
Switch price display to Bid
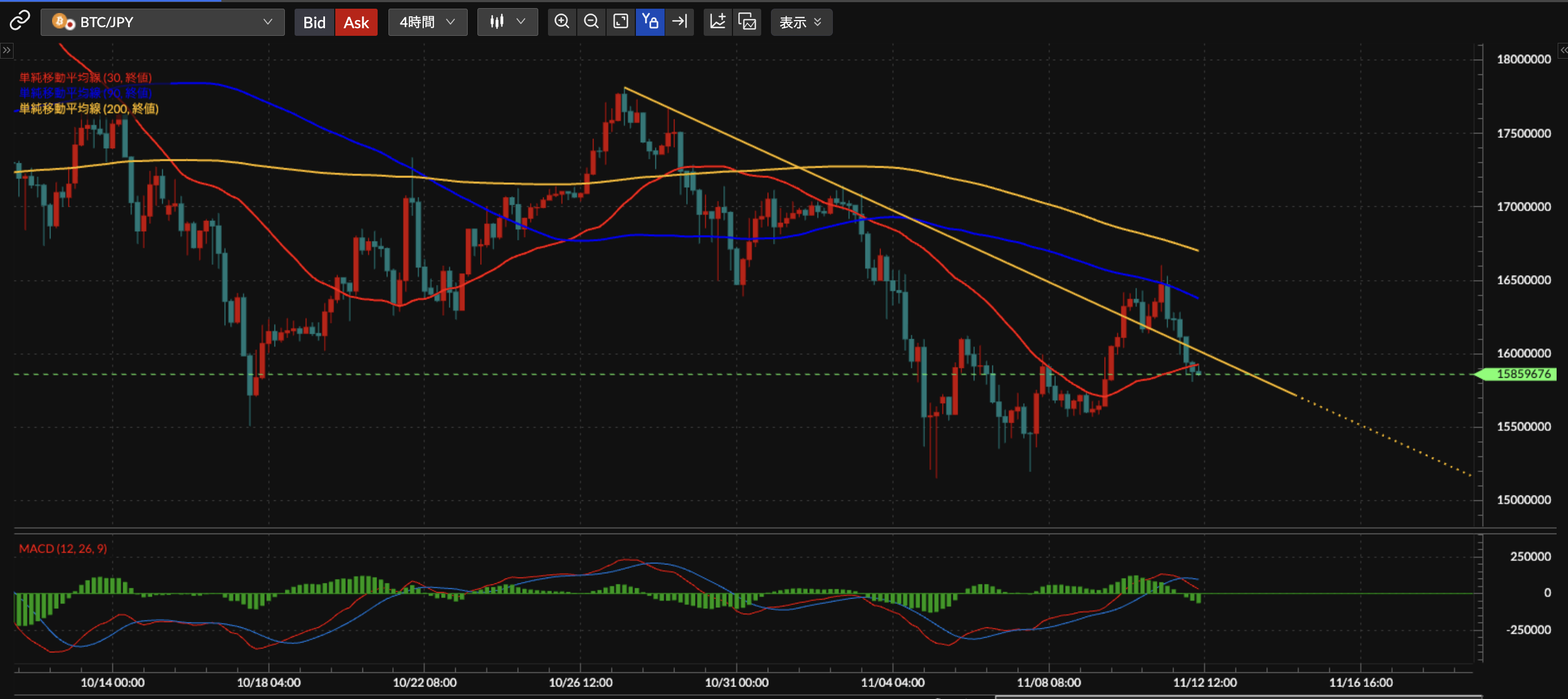tap(314, 23)
